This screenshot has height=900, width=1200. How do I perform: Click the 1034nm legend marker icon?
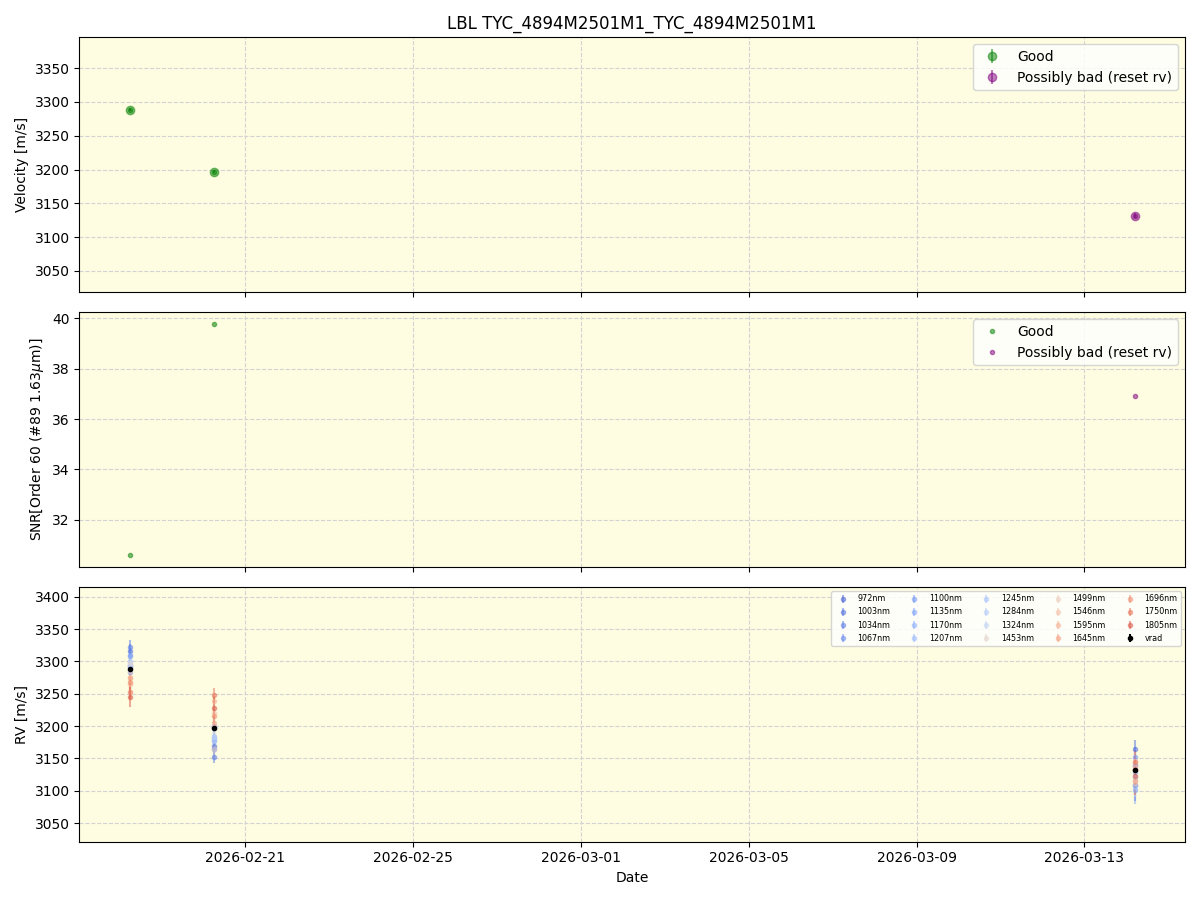pos(843,624)
